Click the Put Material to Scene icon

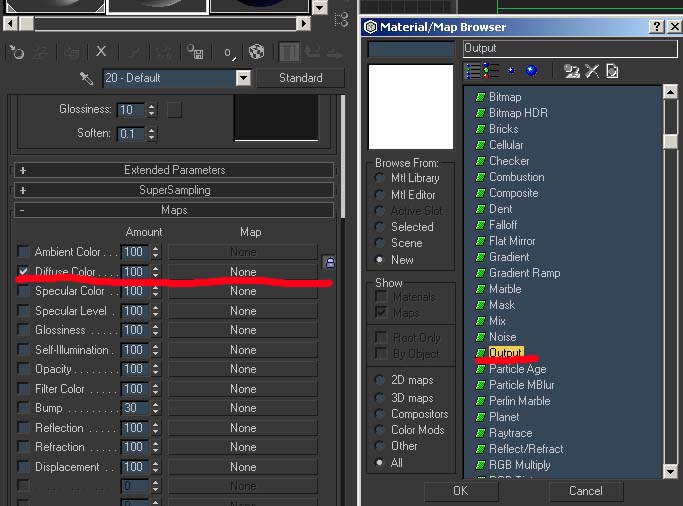pyautogui.click(x=41, y=53)
